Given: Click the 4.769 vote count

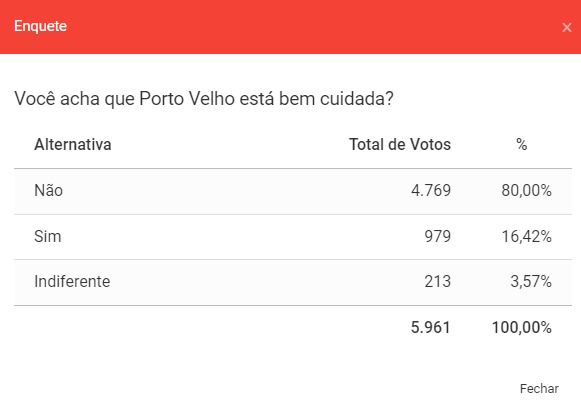Looking at the screenshot, I should tap(431, 190).
